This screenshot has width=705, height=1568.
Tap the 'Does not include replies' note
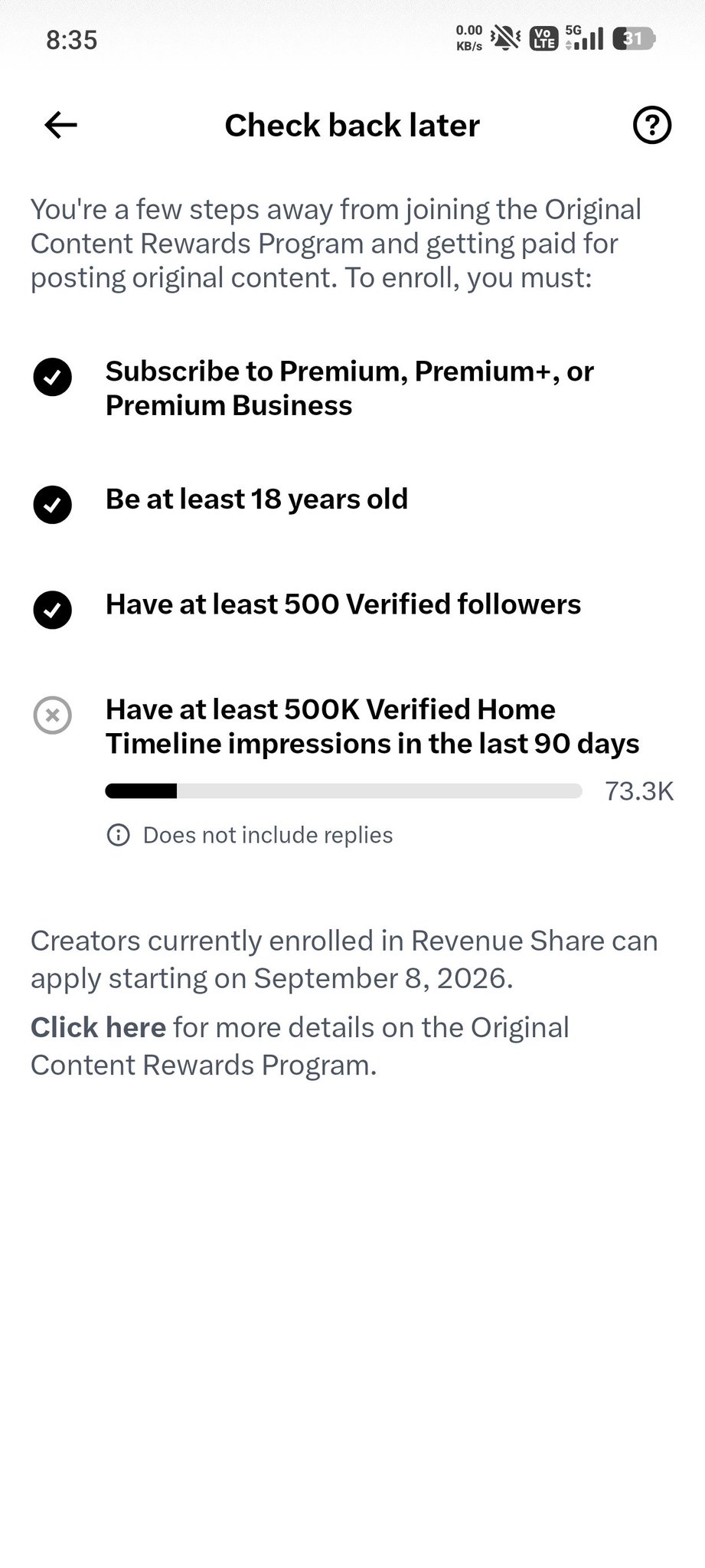click(268, 835)
